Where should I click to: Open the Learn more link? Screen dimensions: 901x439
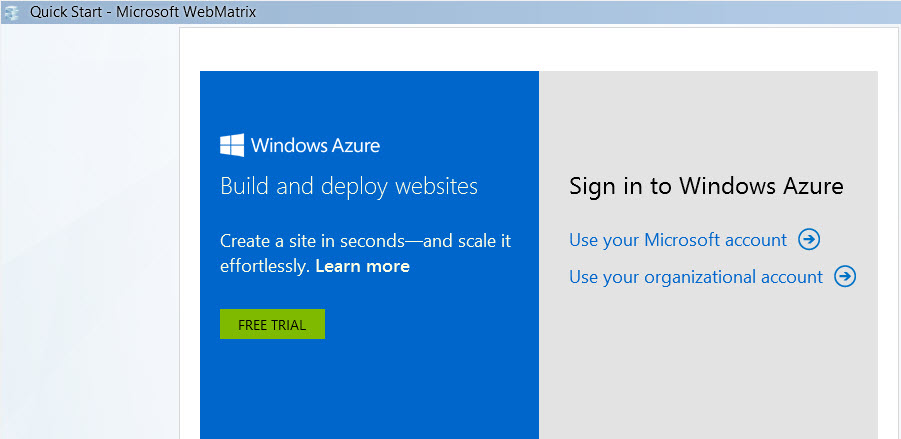pyautogui.click(x=362, y=266)
